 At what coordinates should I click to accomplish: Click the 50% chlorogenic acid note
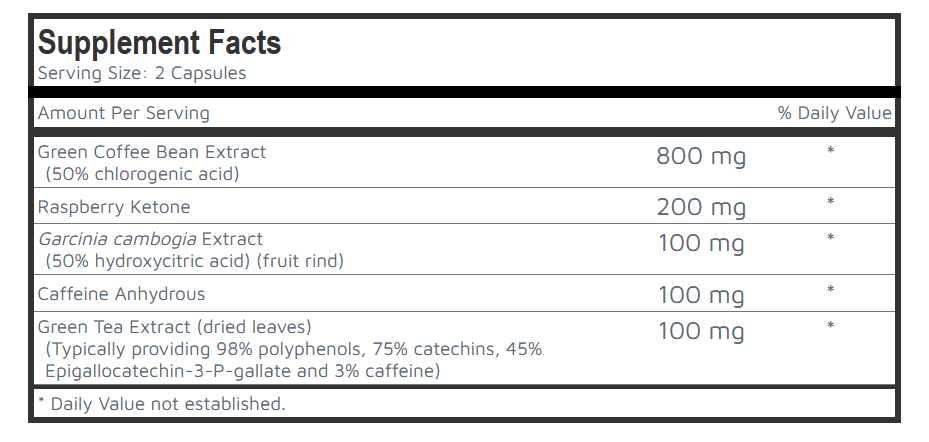[x=142, y=174]
